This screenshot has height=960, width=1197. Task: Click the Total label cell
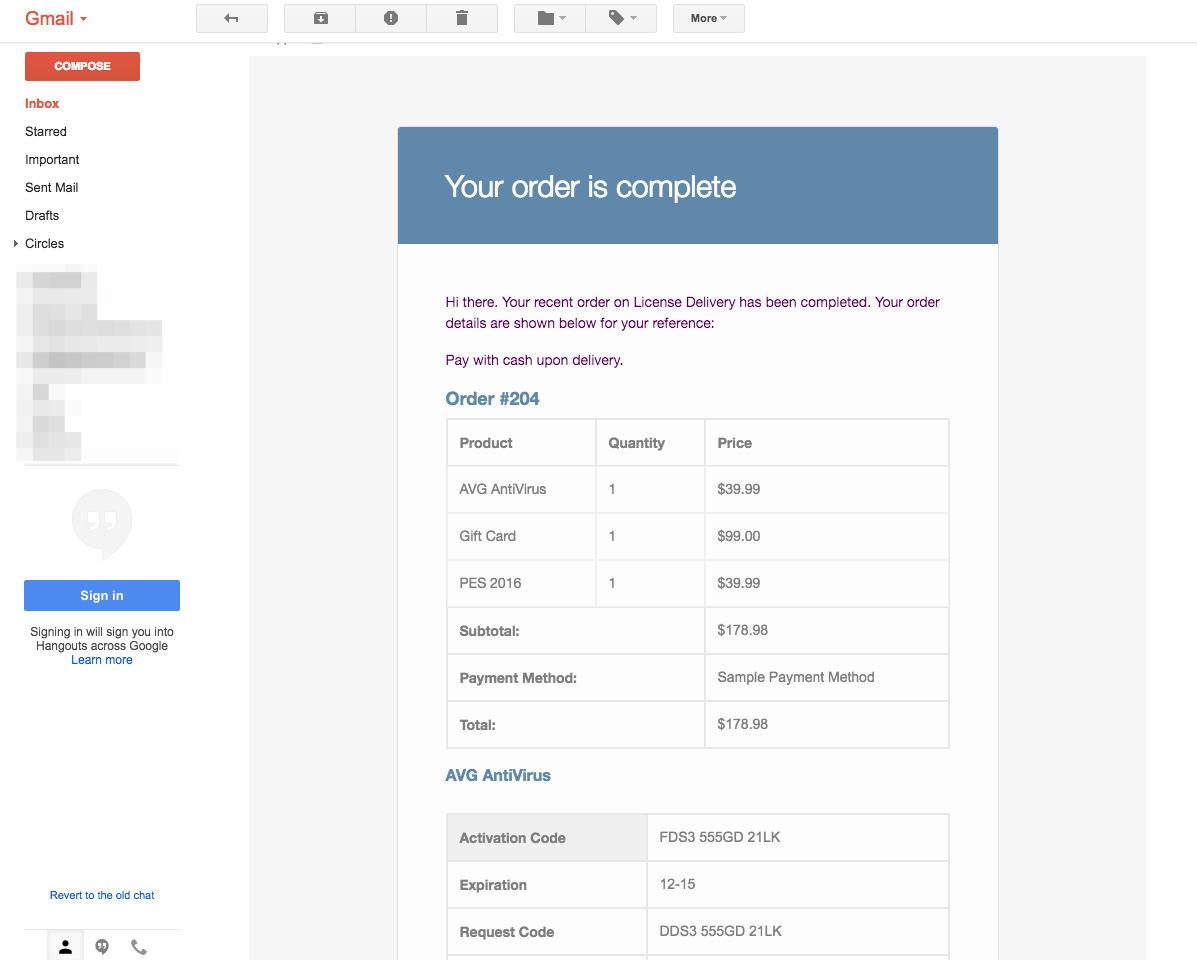(576, 725)
